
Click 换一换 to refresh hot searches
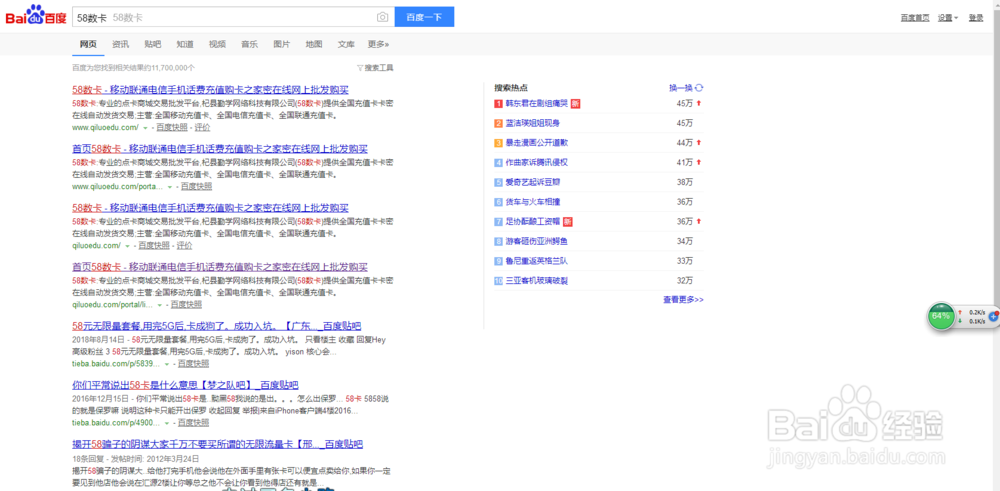tap(680, 88)
